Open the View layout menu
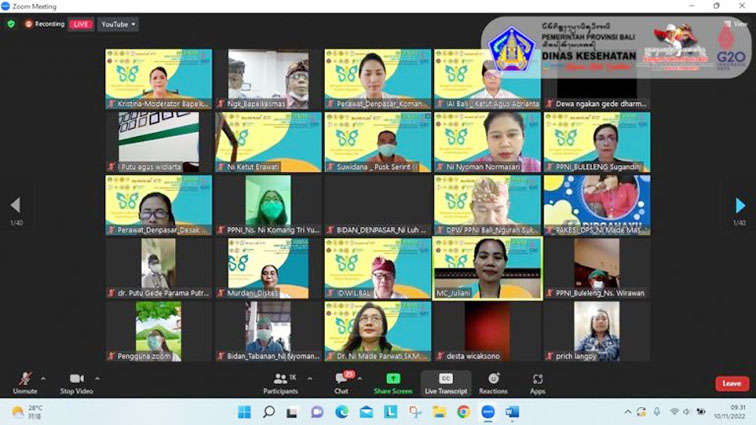This screenshot has height=425, width=756. [x=735, y=23]
